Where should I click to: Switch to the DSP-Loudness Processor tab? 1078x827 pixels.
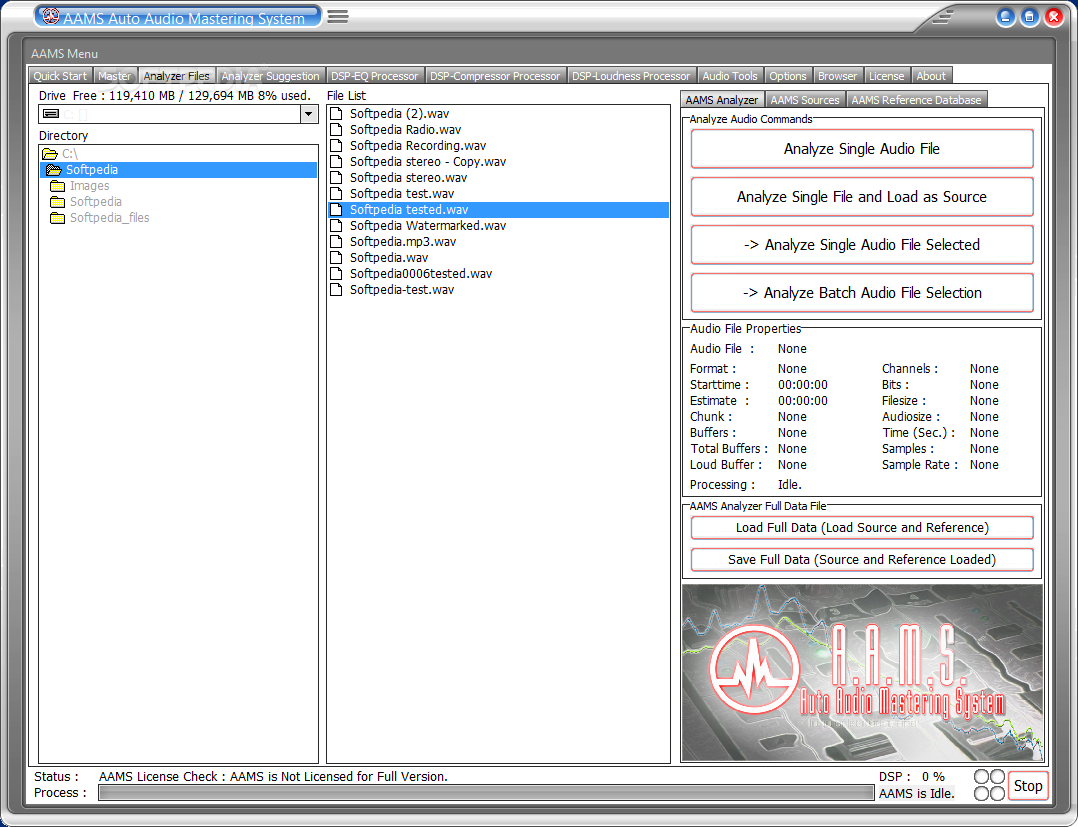[x=631, y=76]
